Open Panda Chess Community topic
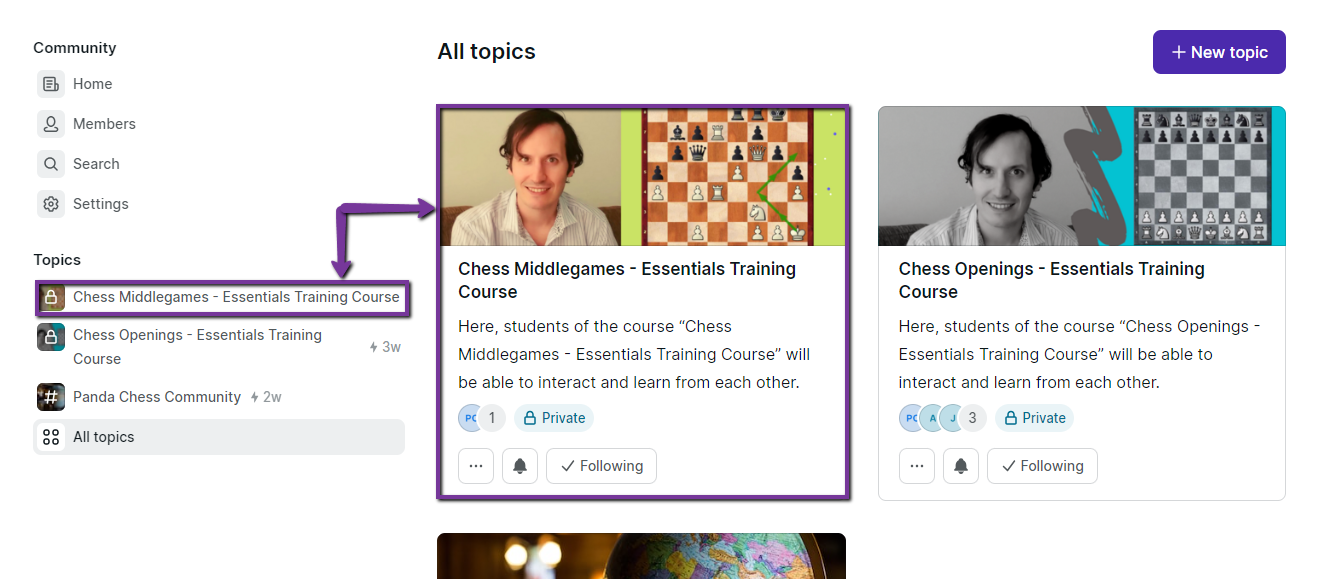The image size is (1332, 579). [157, 397]
